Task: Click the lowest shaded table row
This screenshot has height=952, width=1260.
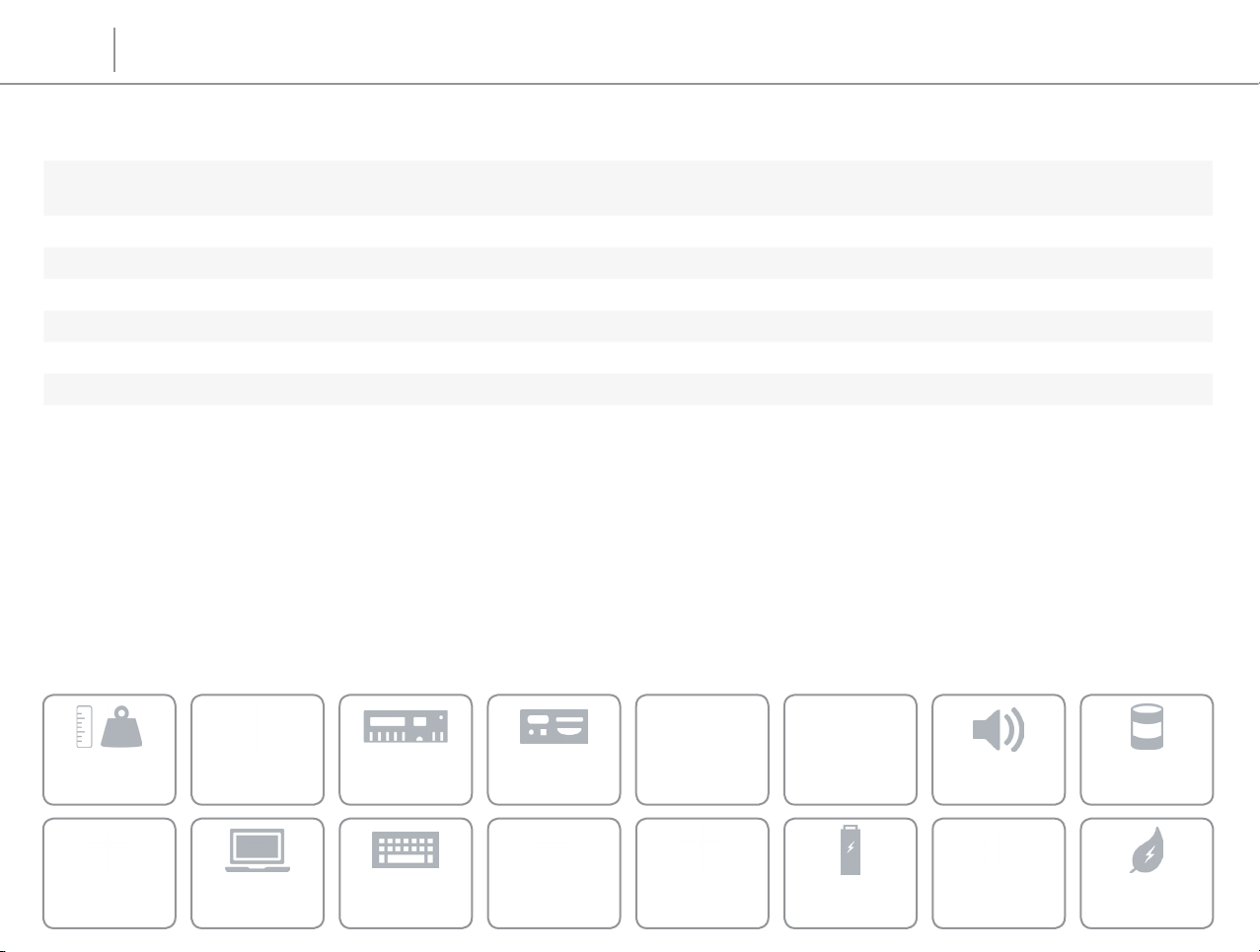Action: coord(628,389)
